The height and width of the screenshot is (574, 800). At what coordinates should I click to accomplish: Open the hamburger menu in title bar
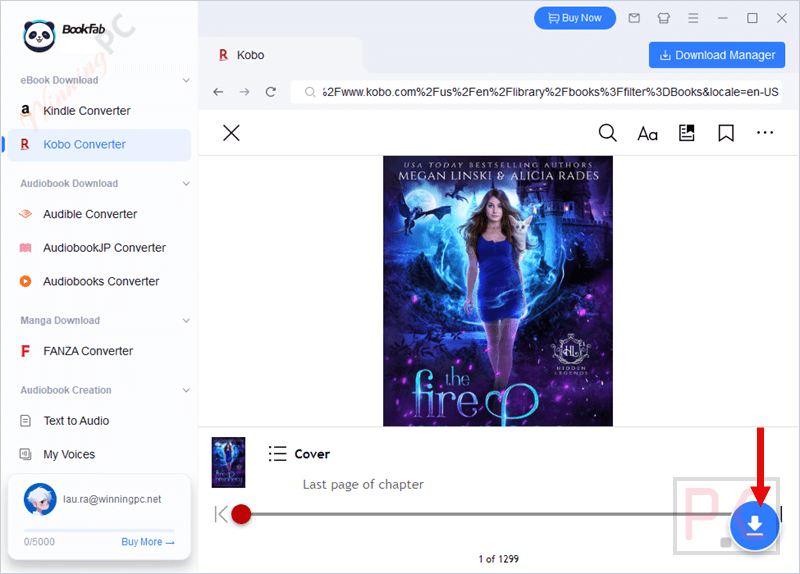point(693,18)
